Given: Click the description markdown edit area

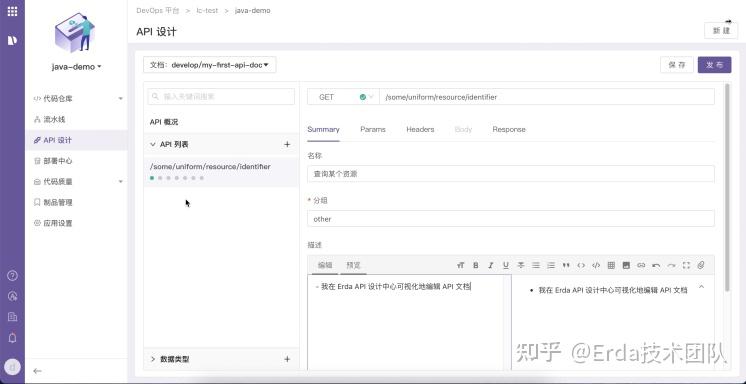Looking at the screenshot, I should tap(409, 323).
